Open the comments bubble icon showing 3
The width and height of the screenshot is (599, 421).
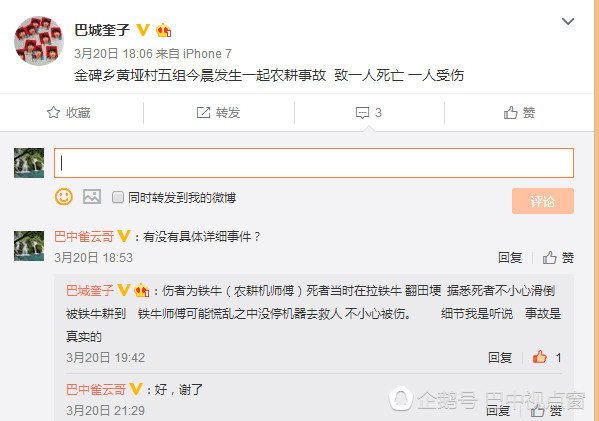362,113
